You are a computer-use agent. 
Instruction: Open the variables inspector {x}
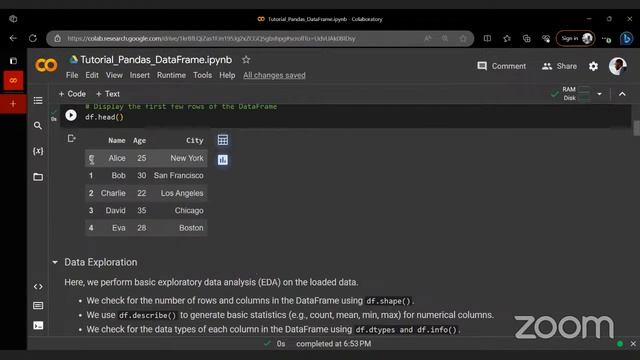click(x=38, y=151)
